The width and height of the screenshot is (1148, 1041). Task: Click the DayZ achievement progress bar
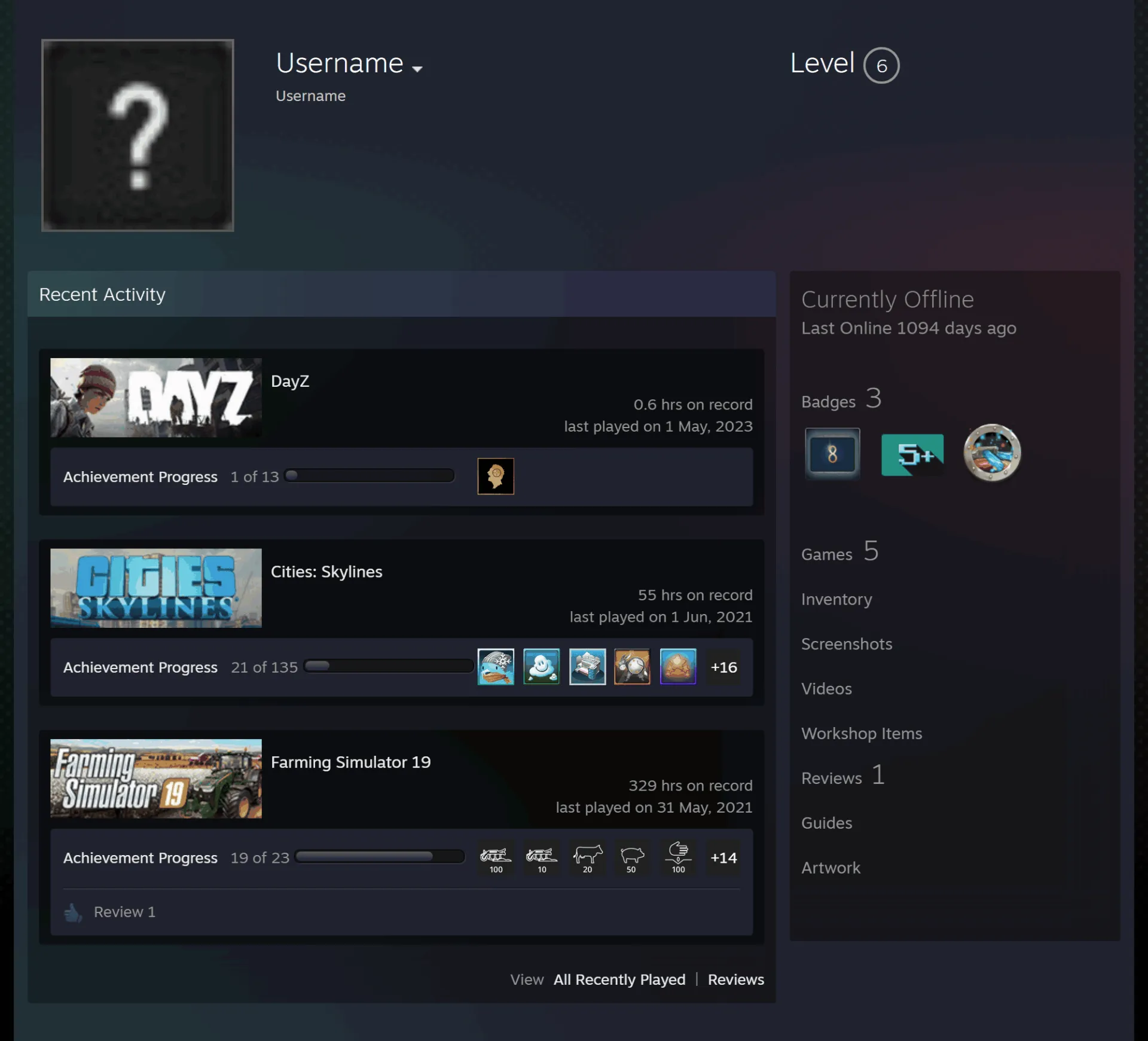pyautogui.click(x=370, y=475)
